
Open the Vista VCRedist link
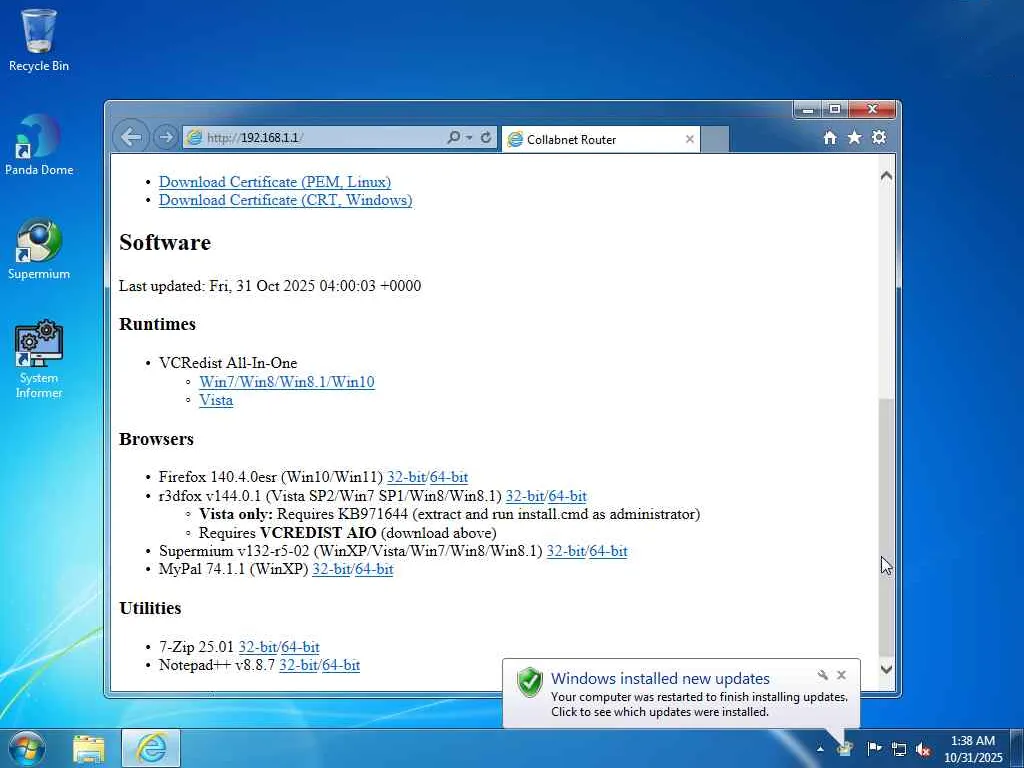[x=216, y=400]
